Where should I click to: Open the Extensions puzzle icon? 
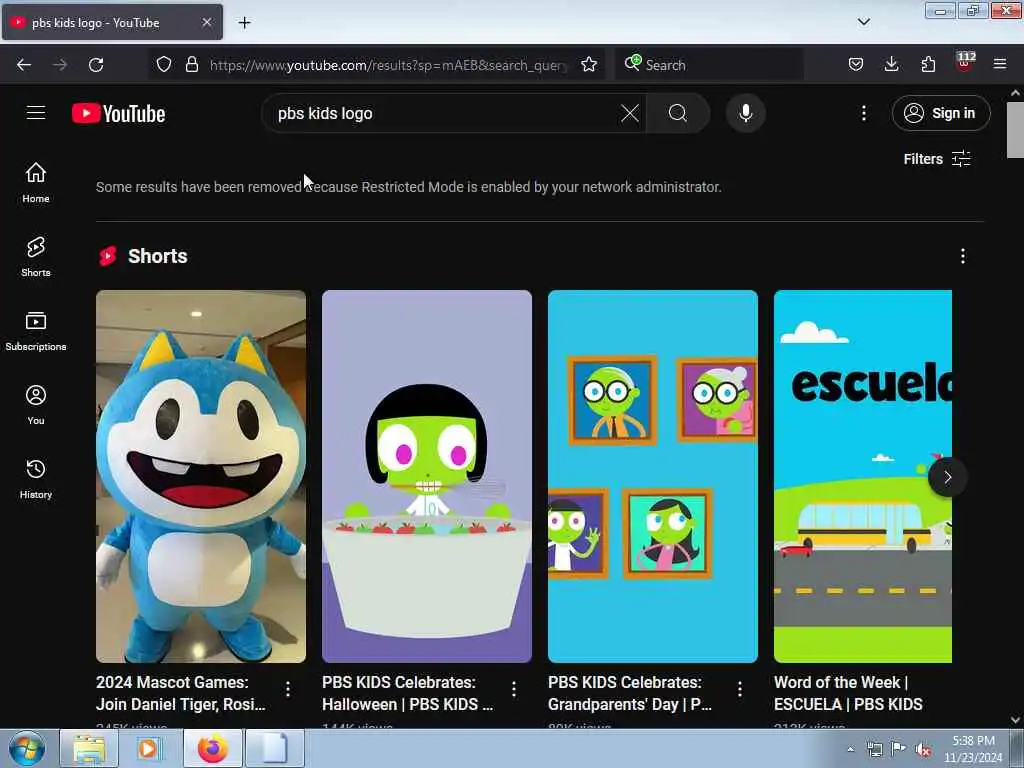click(928, 64)
